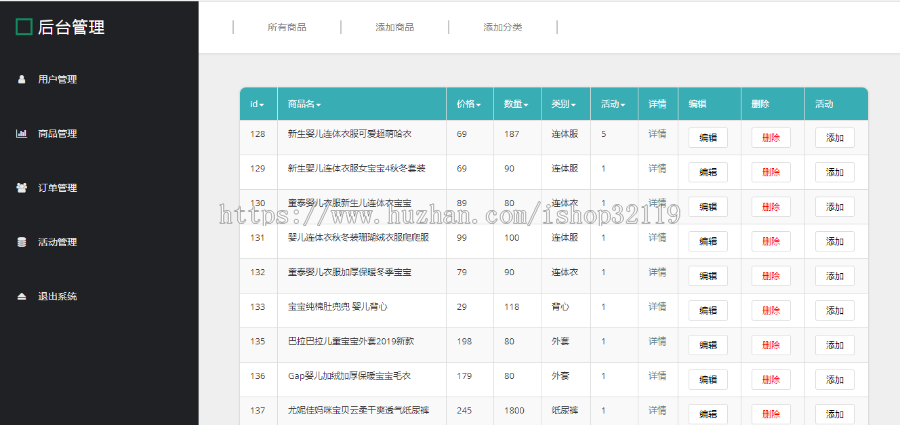This screenshot has width=900, height=425.
Task: Open 详情 link for product 128
Action: tap(657, 134)
